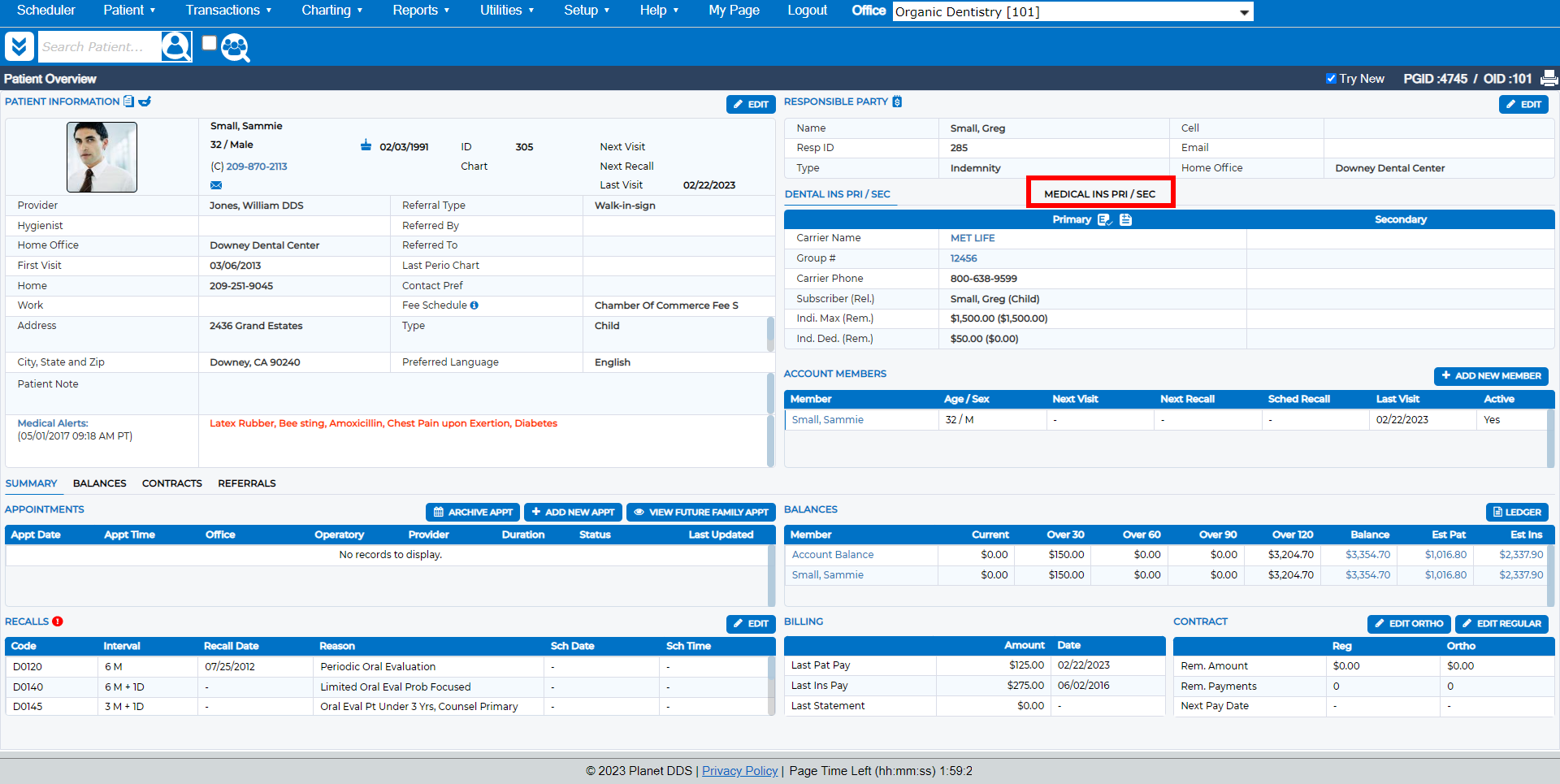Click the double-chevron quick menu icon
This screenshot has height=784, width=1560.
point(19,47)
